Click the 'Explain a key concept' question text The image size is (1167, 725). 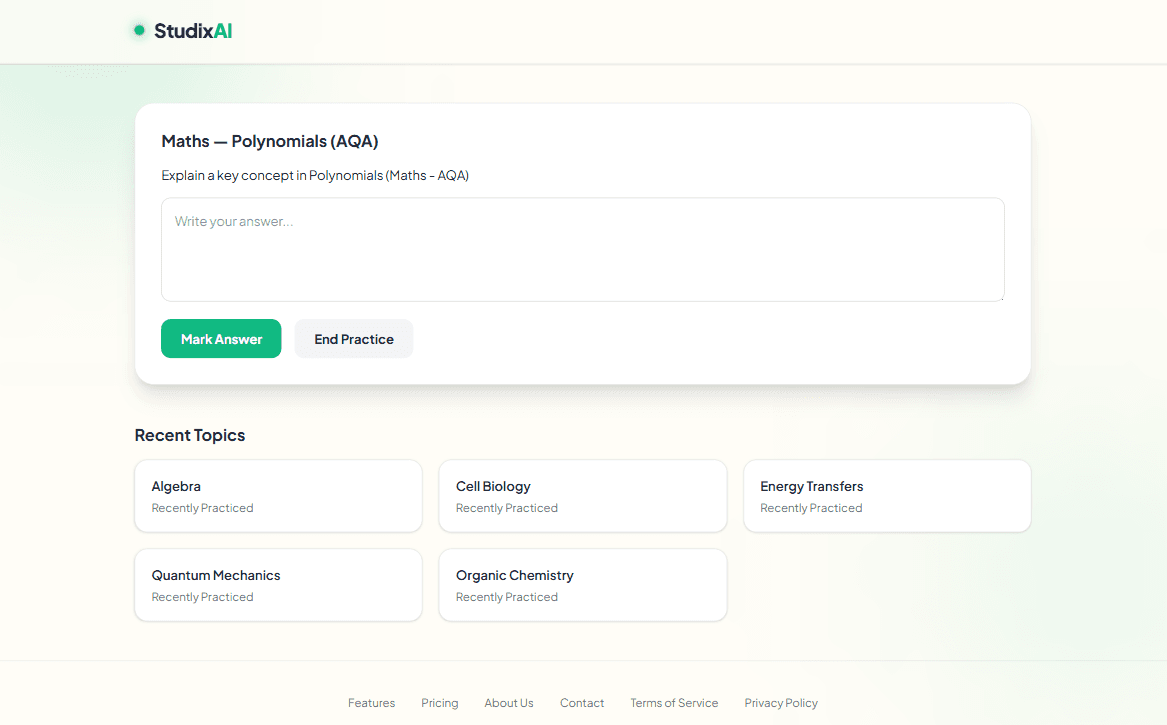pos(315,176)
